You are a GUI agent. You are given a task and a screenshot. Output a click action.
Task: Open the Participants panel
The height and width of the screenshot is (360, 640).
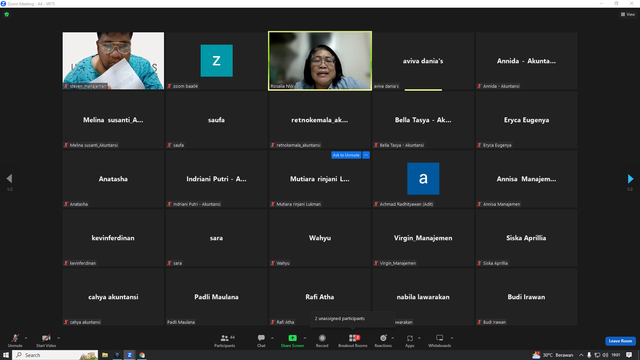tap(224, 340)
